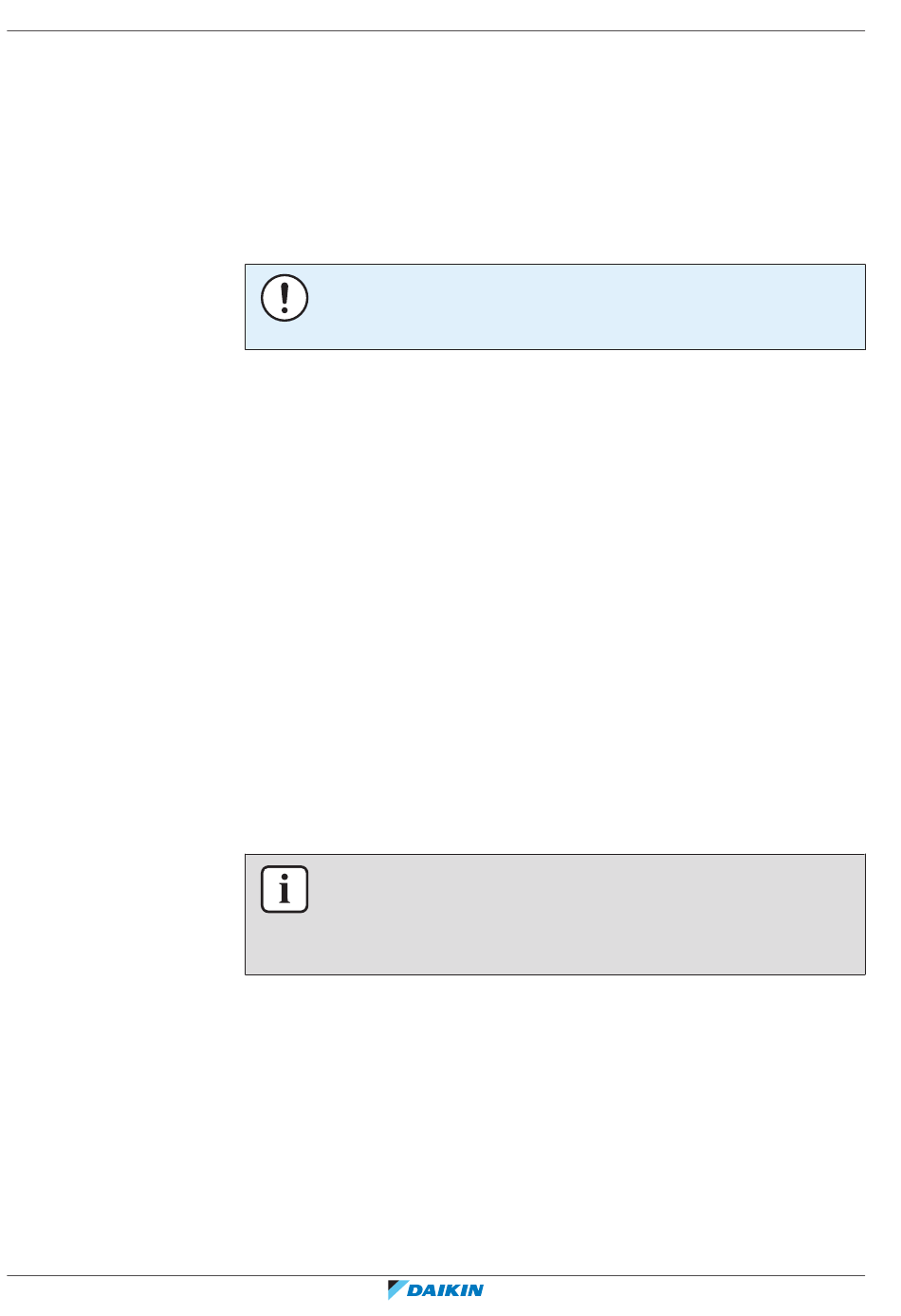Click the DAIKIN wordmark in footer
Viewport: 901px width, 1316px height.
[x=446, y=1289]
